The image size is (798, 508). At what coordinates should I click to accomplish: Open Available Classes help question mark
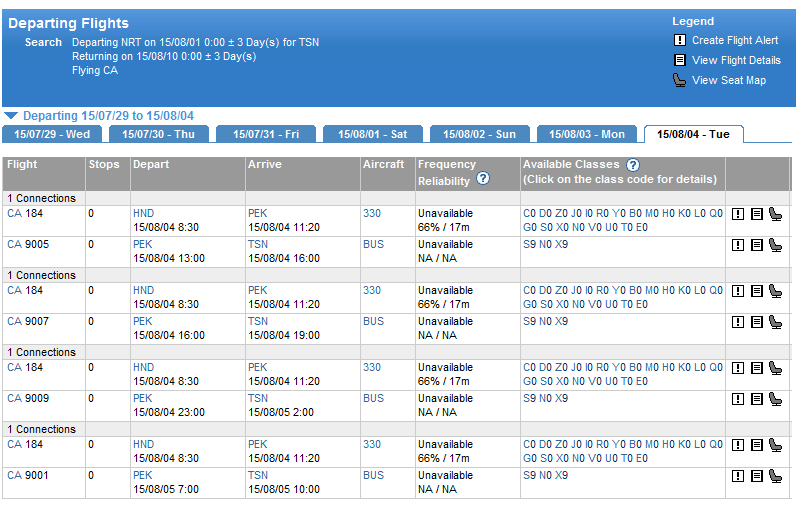pos(633,165)
